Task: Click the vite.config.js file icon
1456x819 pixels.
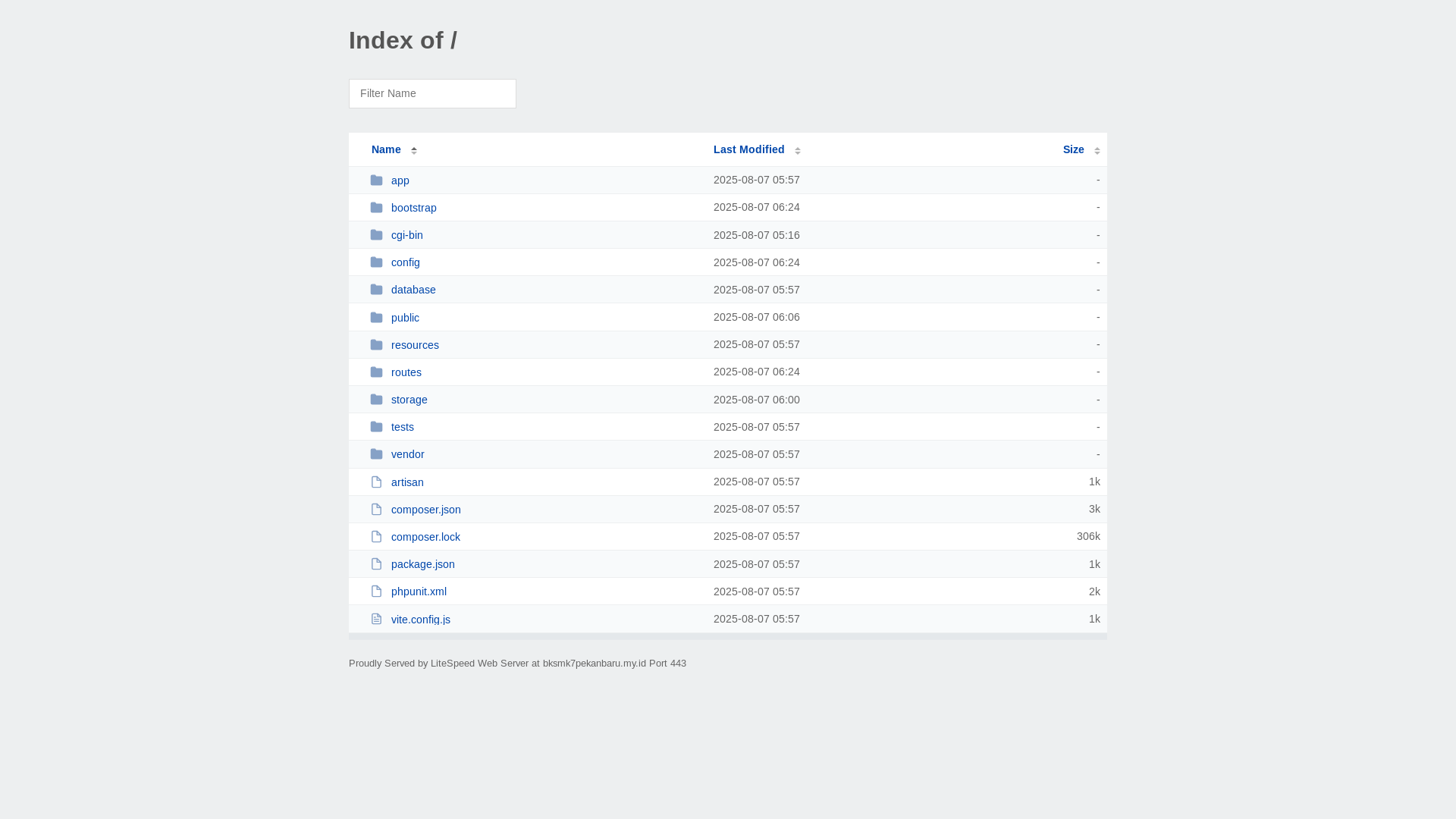Action: (376, 620)
